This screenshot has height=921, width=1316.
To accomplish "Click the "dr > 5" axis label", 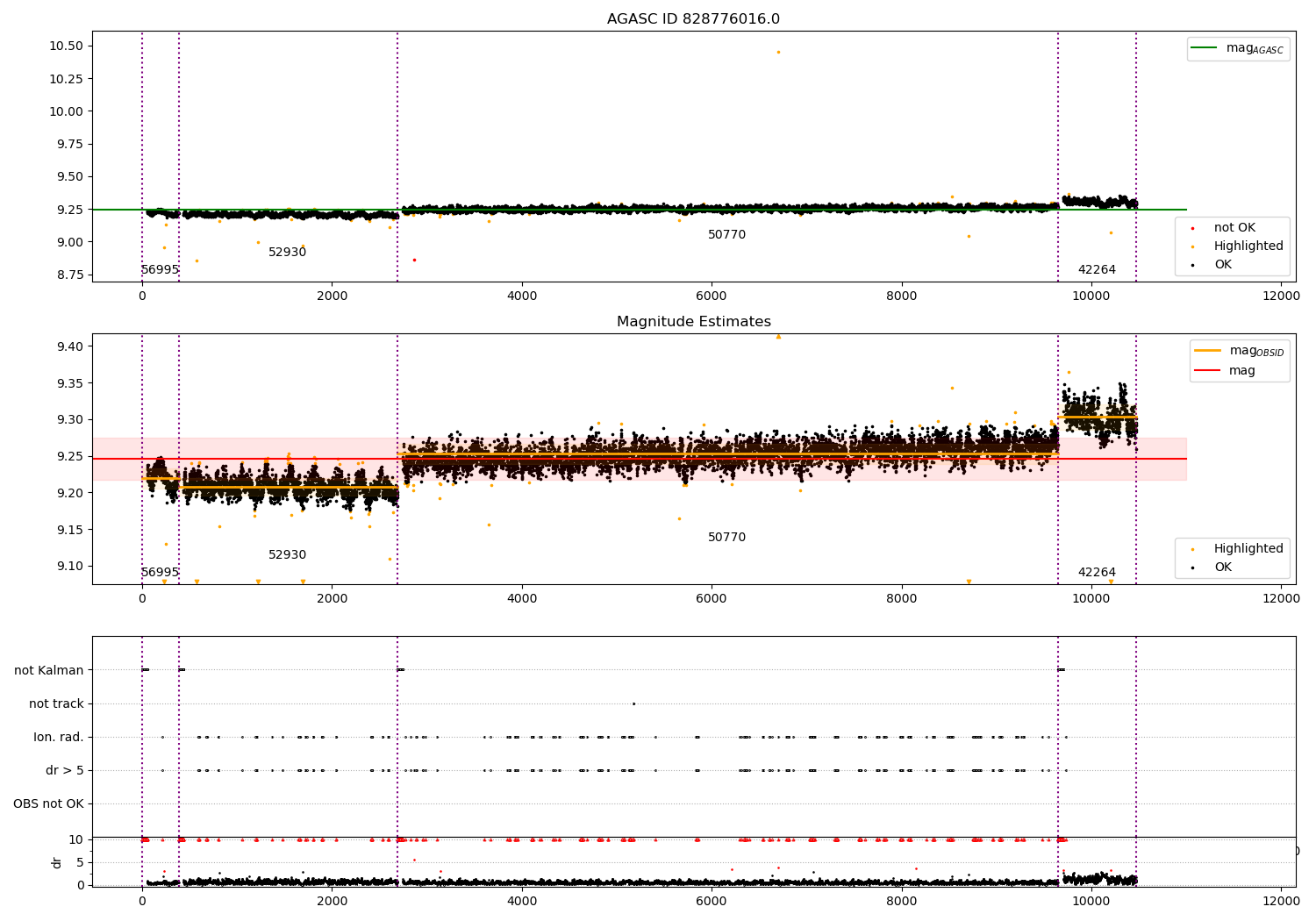I will click(x=65, y=770).
